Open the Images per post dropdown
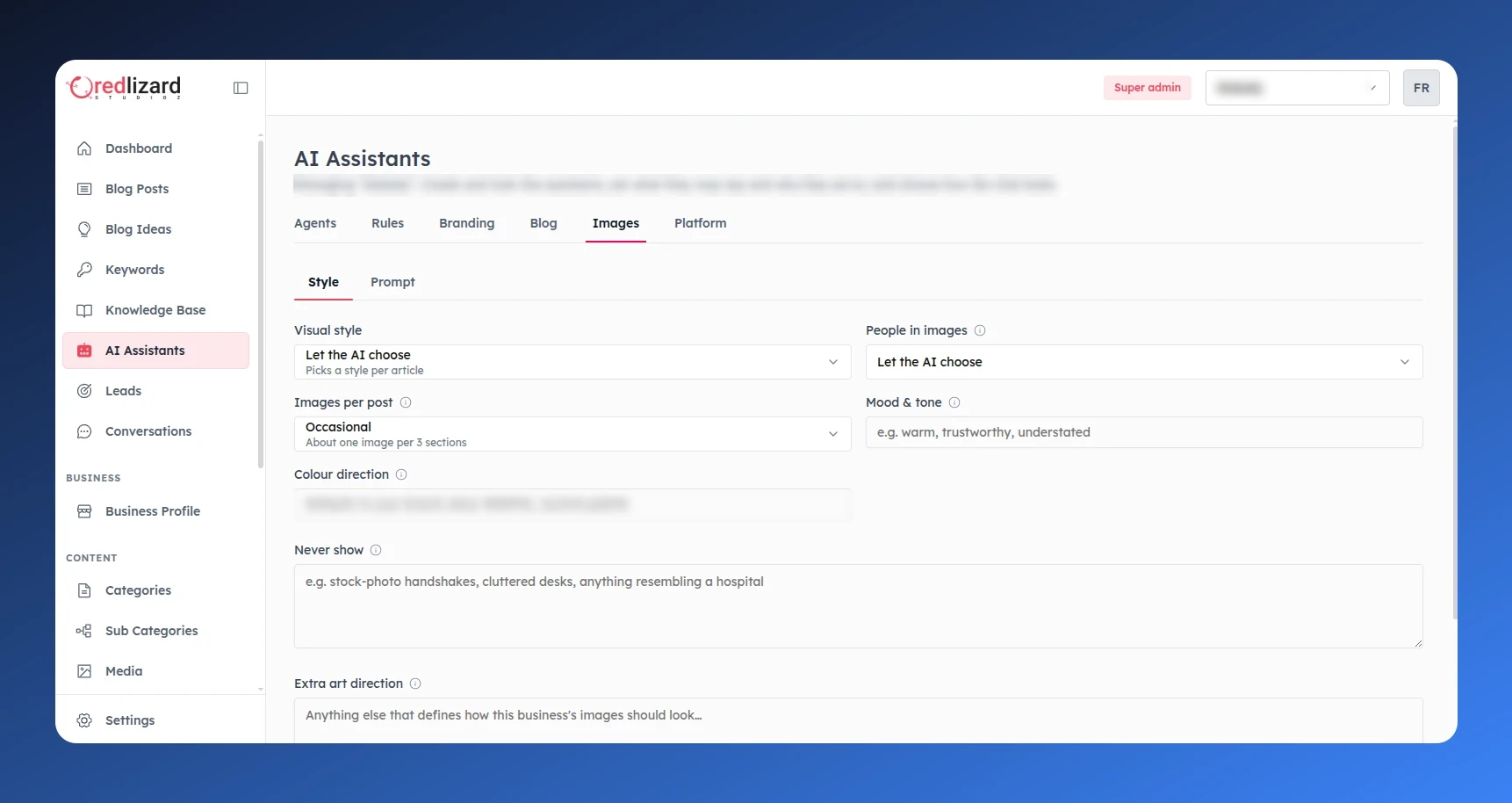This screenshot has height=803, width=1512. pos(572,434)
